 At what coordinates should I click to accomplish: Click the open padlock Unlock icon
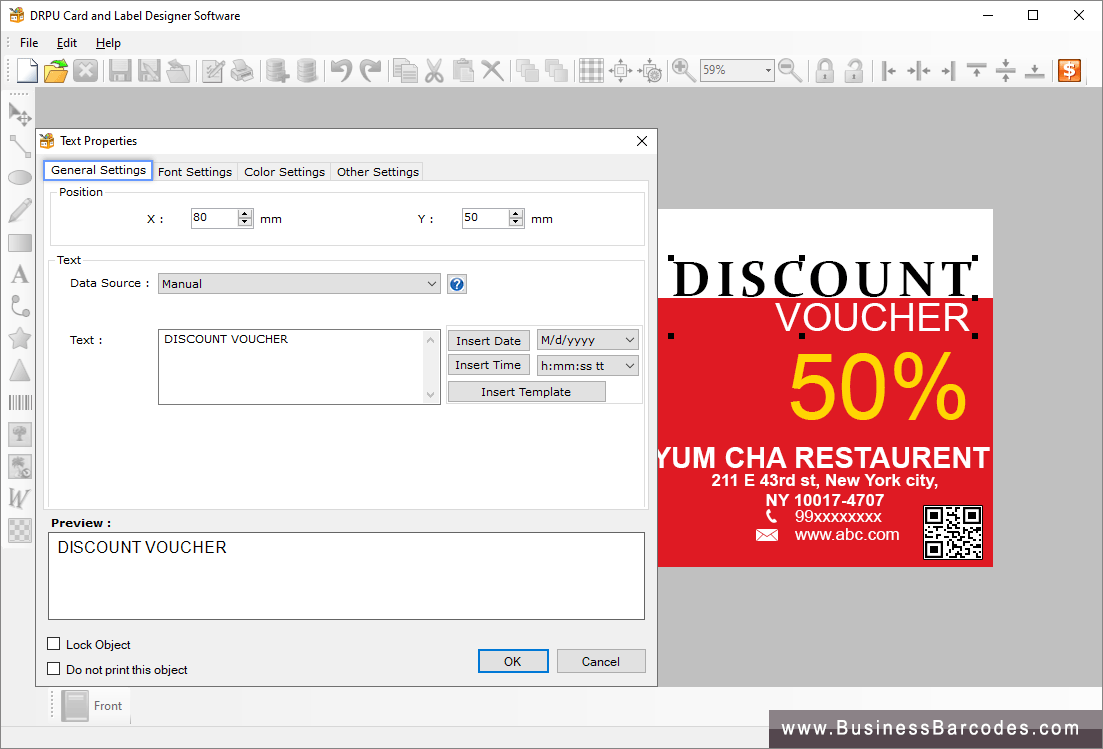coord(854,70)
